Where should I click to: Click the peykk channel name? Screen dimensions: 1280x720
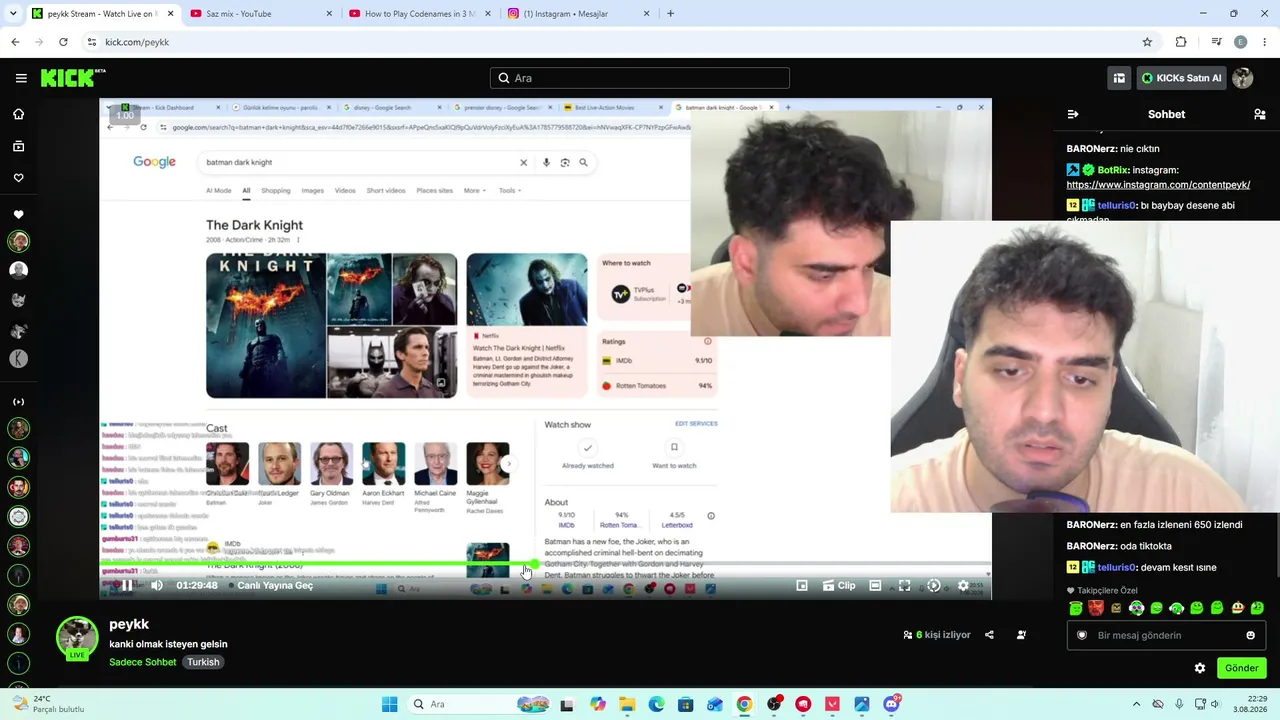coord(129,625)
